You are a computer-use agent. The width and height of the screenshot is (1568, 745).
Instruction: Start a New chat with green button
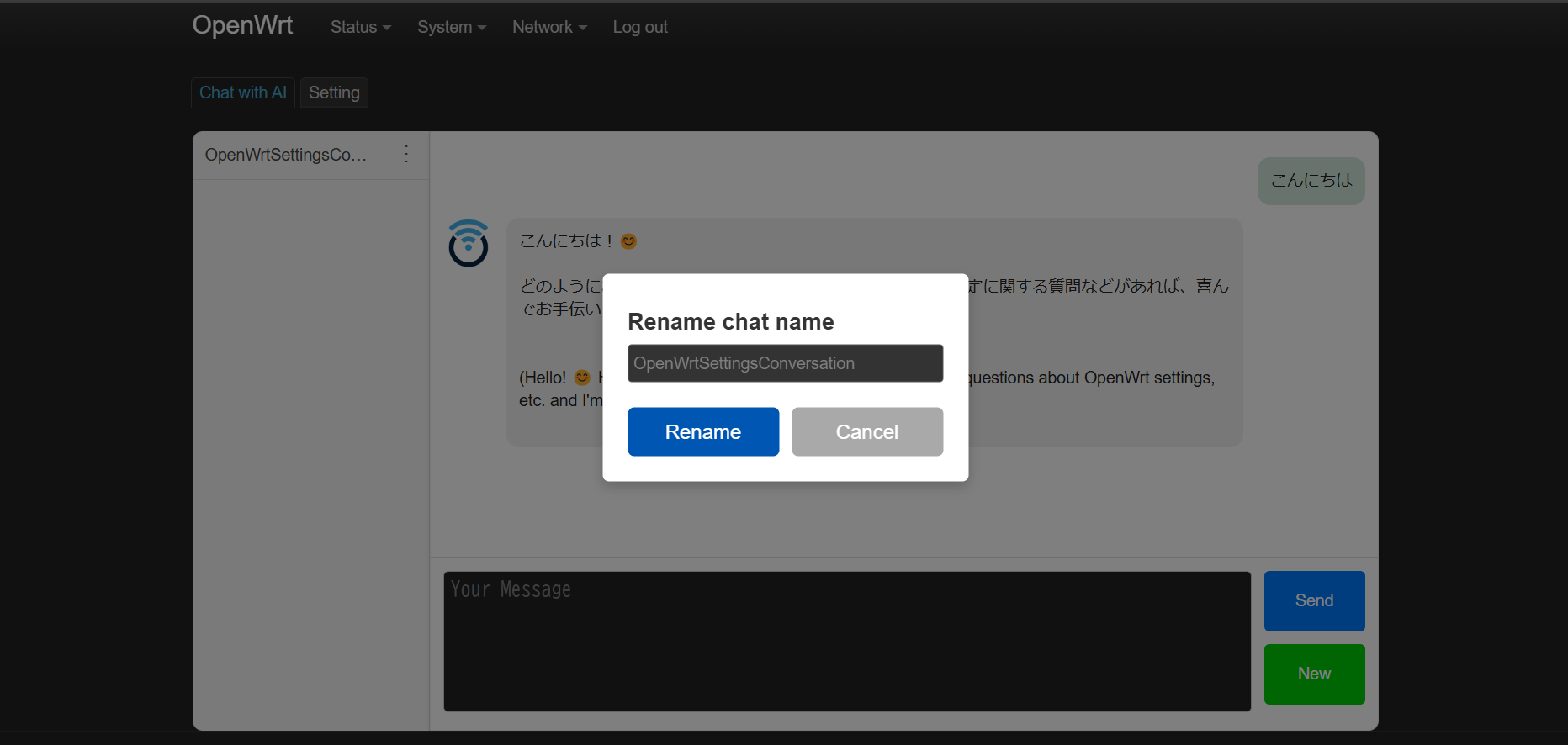click(1315, 674)
